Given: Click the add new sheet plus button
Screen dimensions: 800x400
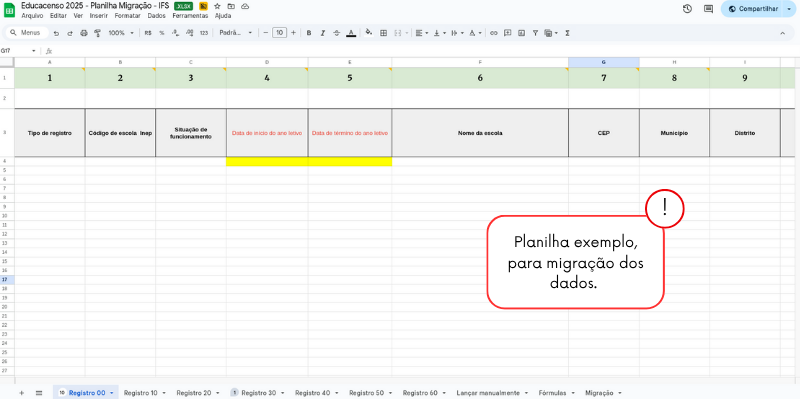Looking at the screenshot, I should click(21, 393).
